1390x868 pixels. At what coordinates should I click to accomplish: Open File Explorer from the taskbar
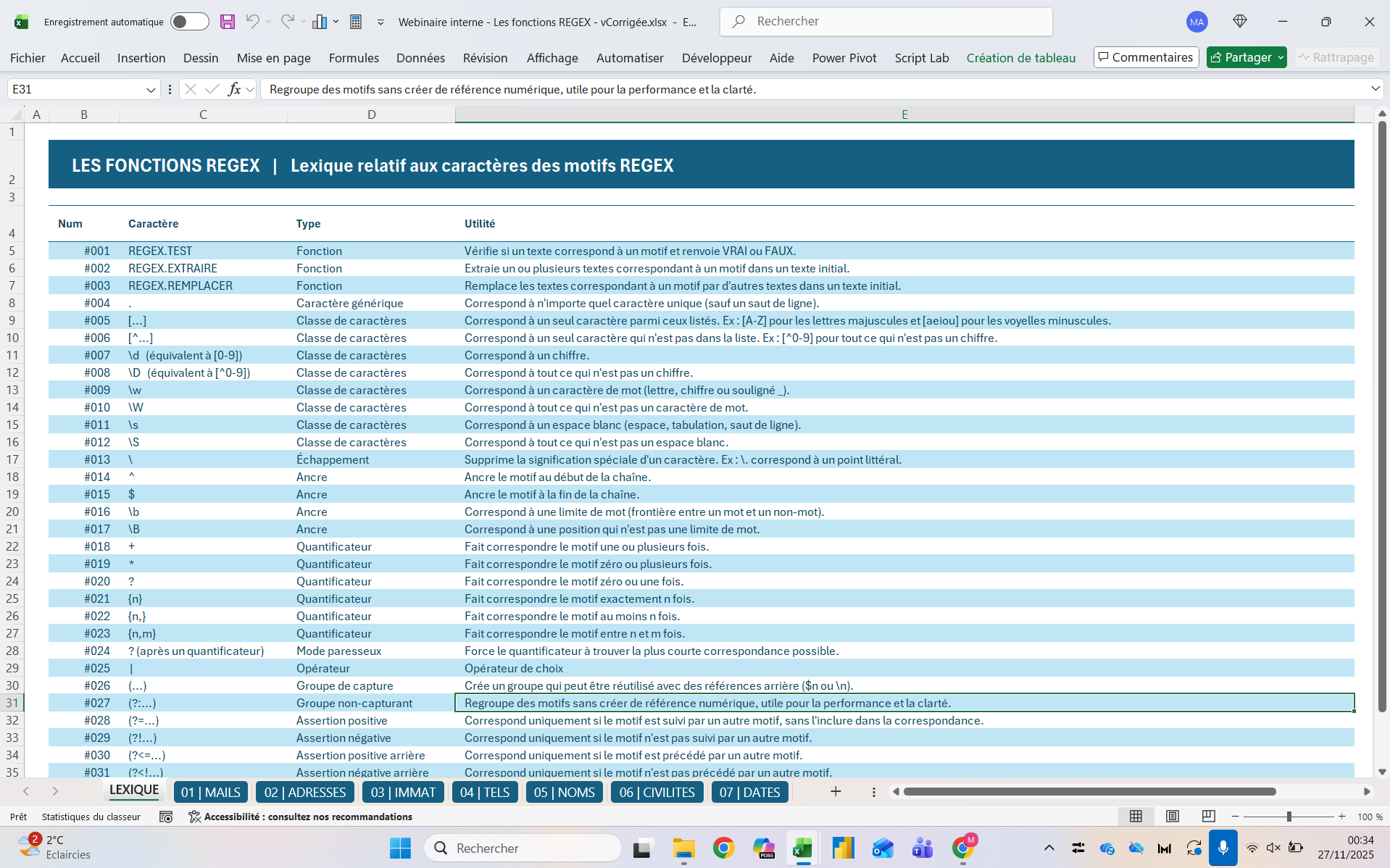(x=683, y=848)
